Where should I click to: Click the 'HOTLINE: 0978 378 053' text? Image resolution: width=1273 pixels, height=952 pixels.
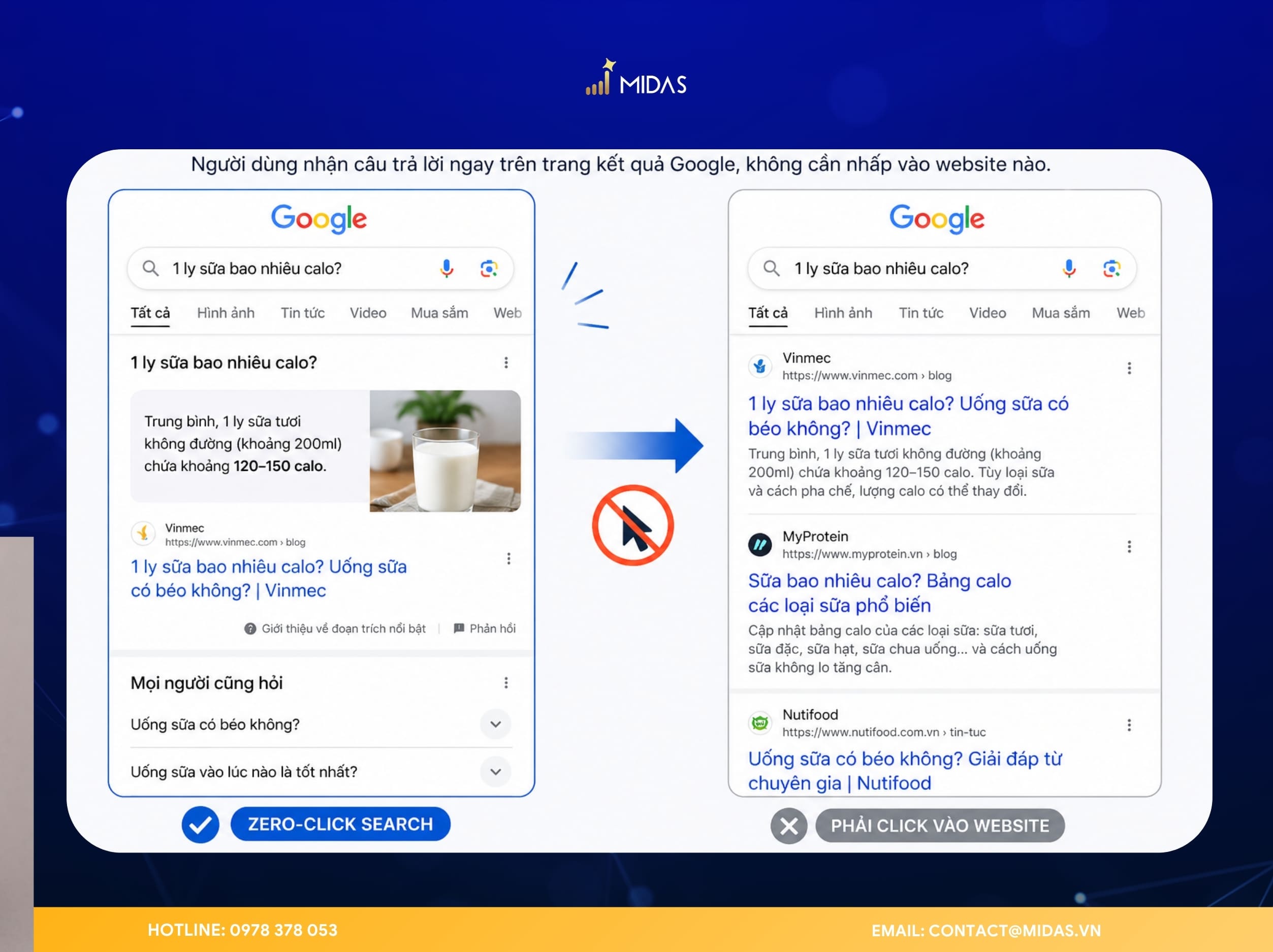pos(243,930)
